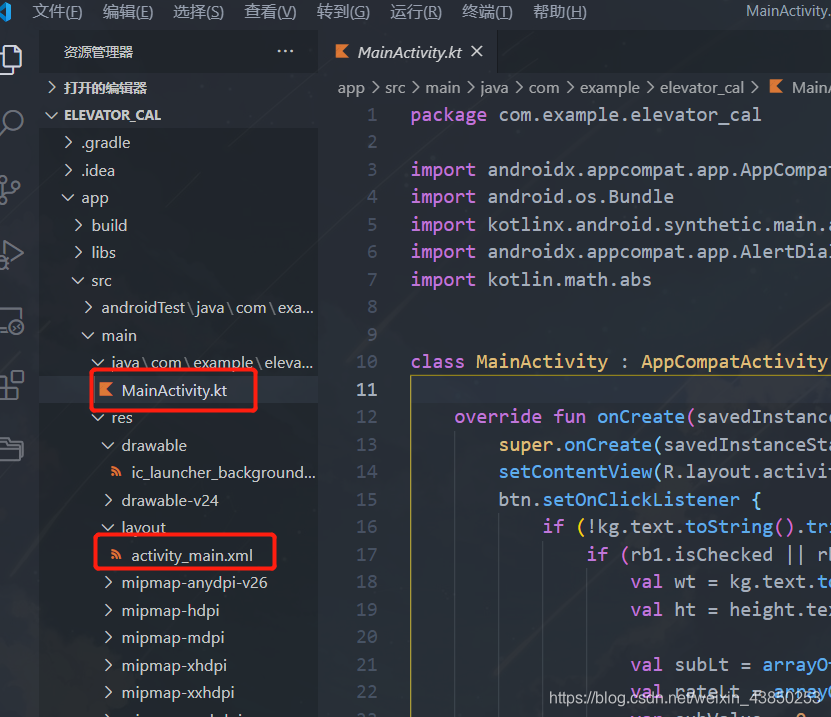Collapse the drawable folder
Viewport: 831px width, 717px height.
point(179,446)
